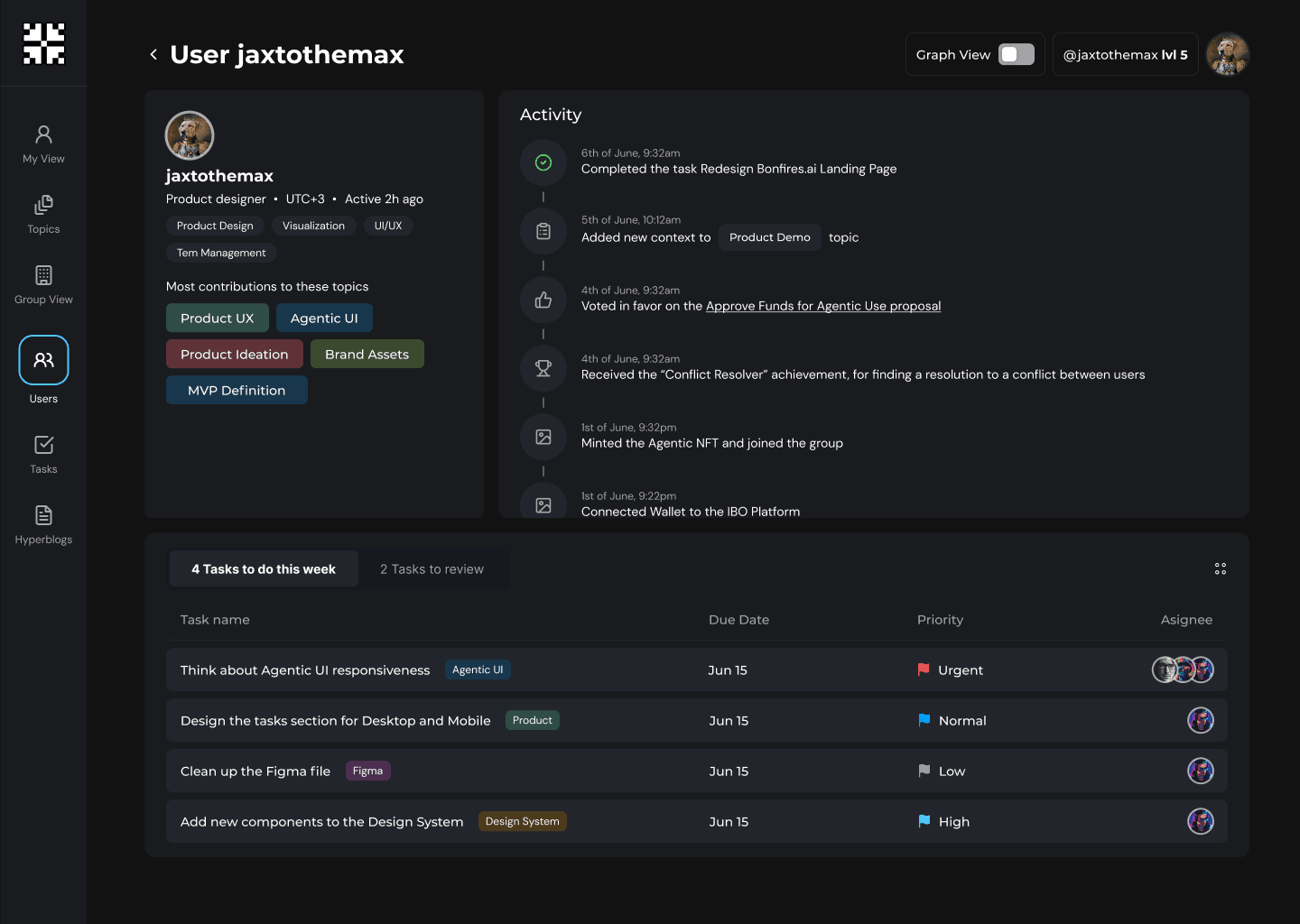Open the four-dot options menu in tasks panel
Screen dimensions: 1300x924
1221,568
